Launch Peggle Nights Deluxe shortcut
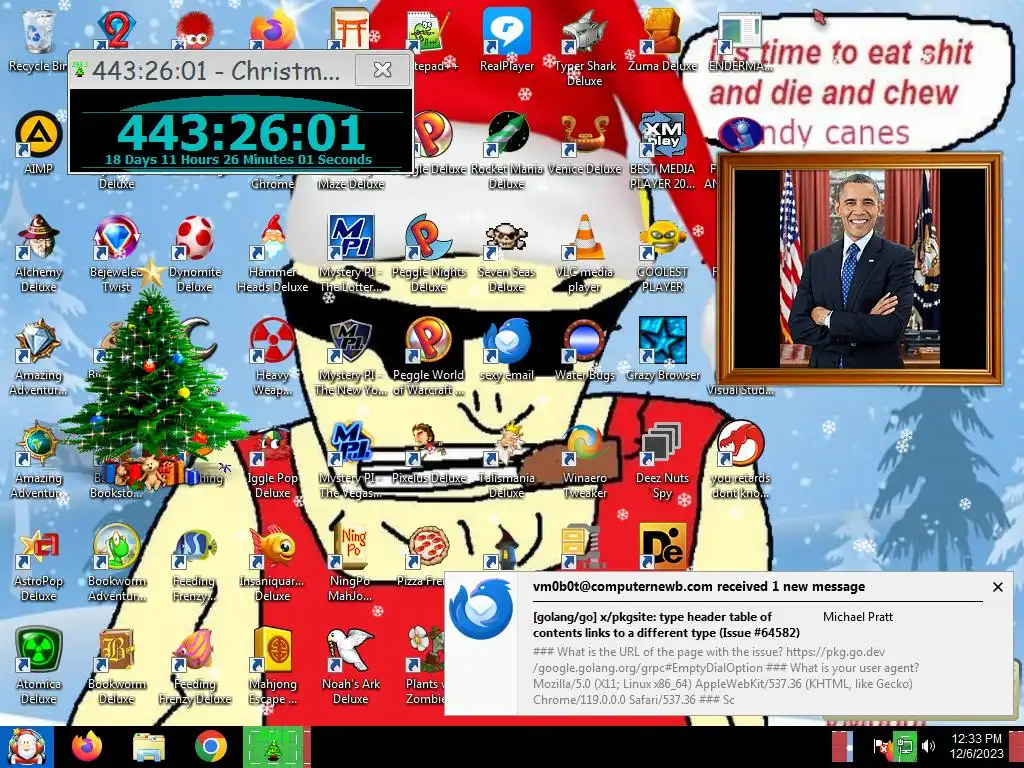This screenshot has height=768, width=1024. (428, 253)
